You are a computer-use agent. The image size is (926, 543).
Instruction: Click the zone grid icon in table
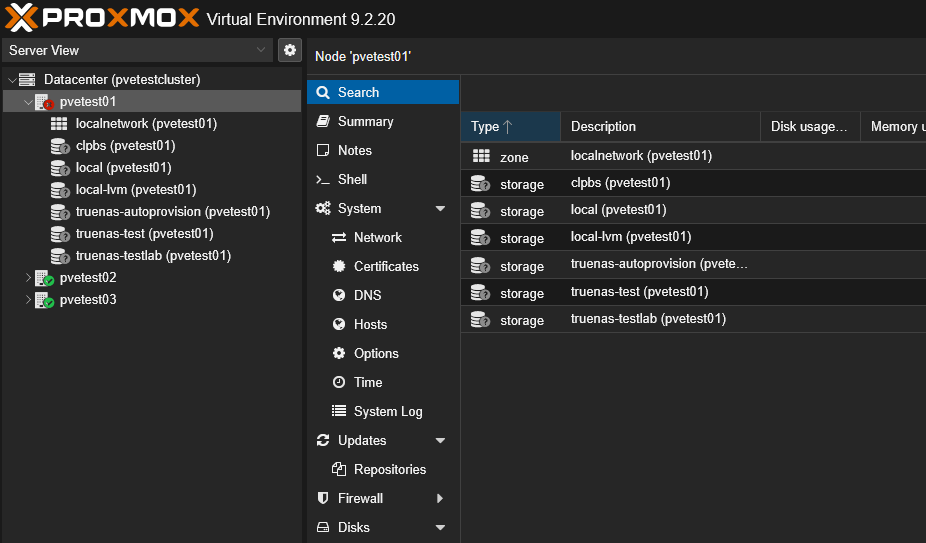[x=481, y=156]
